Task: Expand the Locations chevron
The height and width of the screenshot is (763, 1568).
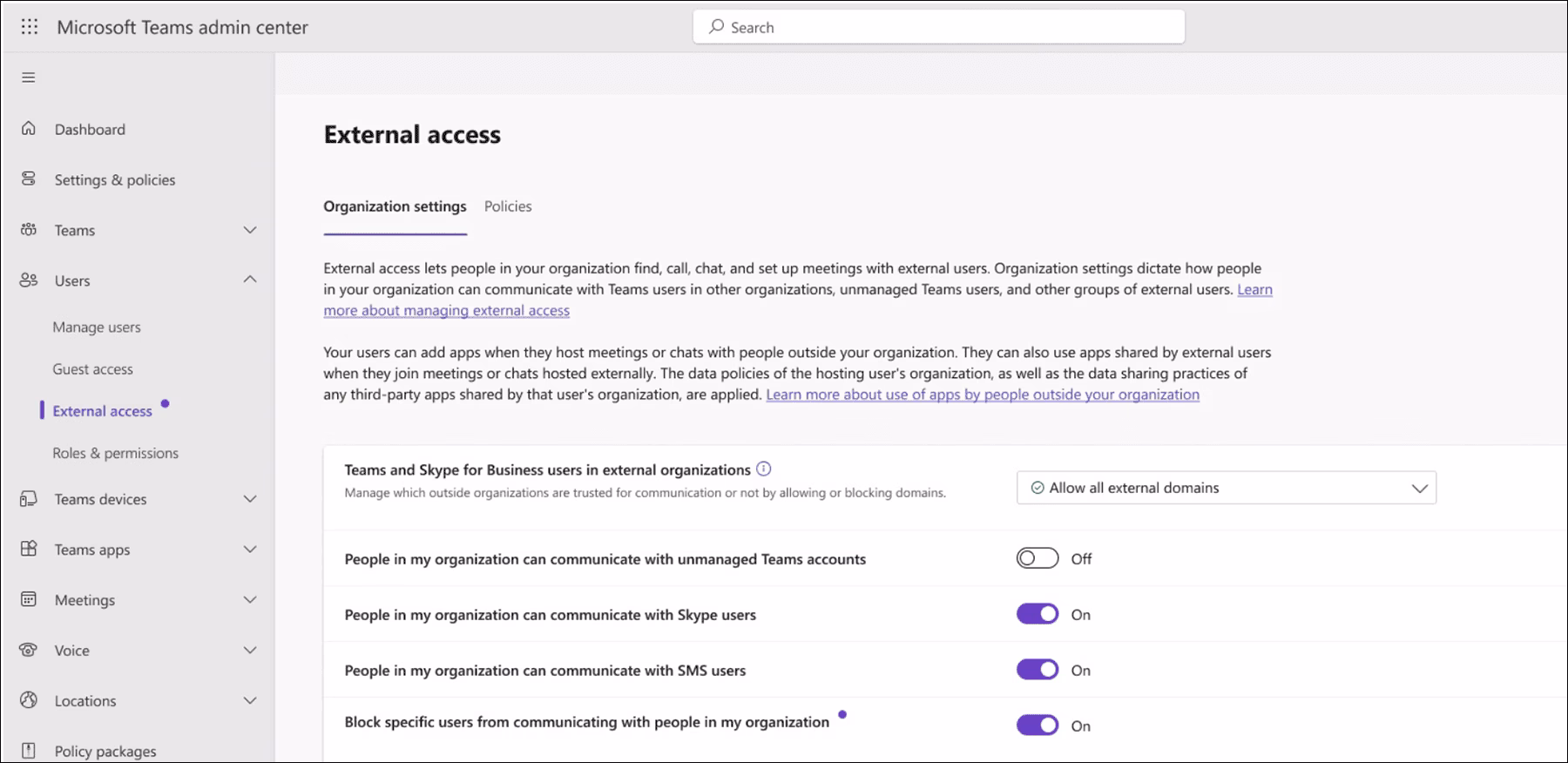Action: pos(250,701)
